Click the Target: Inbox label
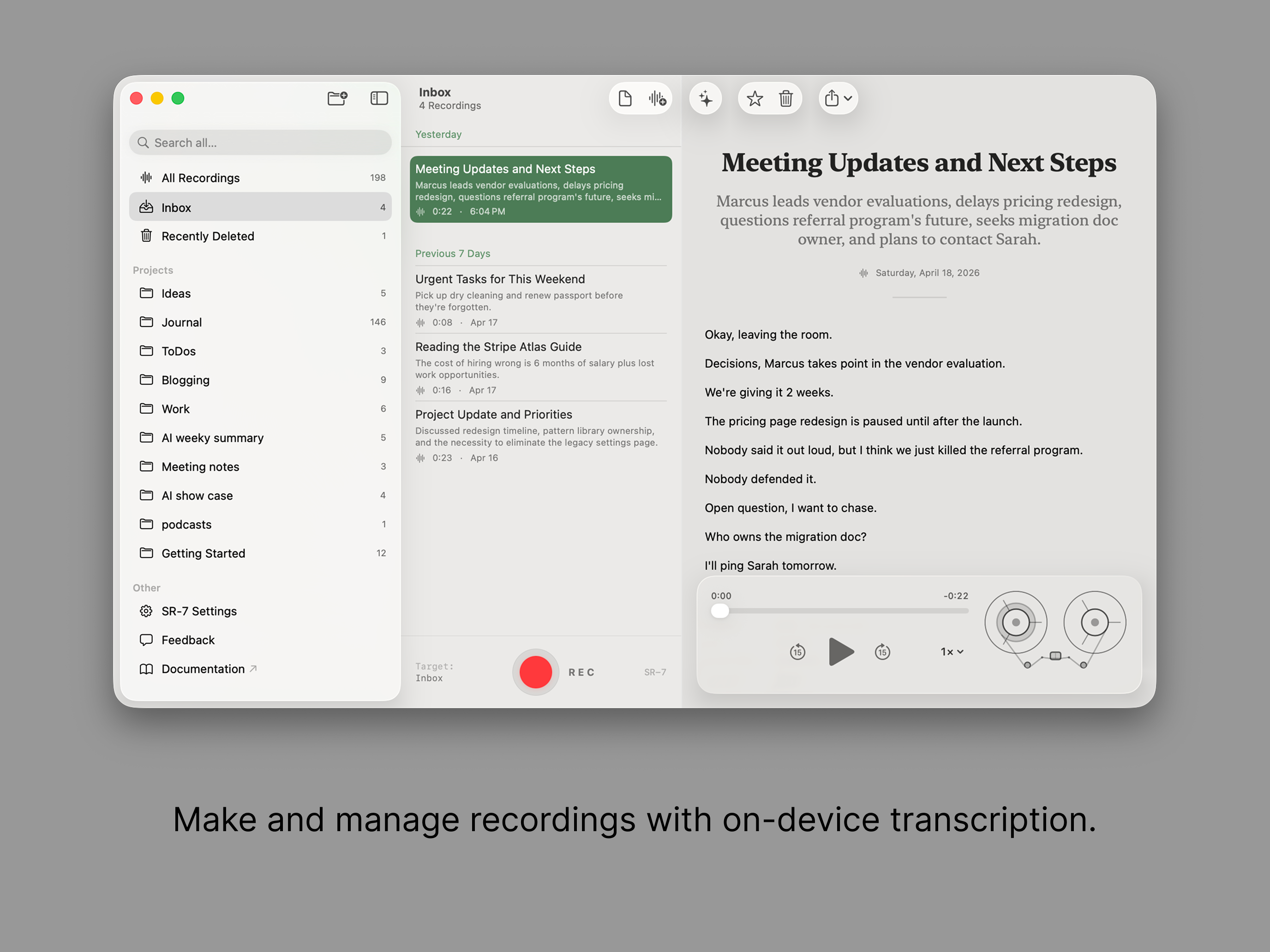This screenshot has height=952, width=1270. click(x=435, y=672)
